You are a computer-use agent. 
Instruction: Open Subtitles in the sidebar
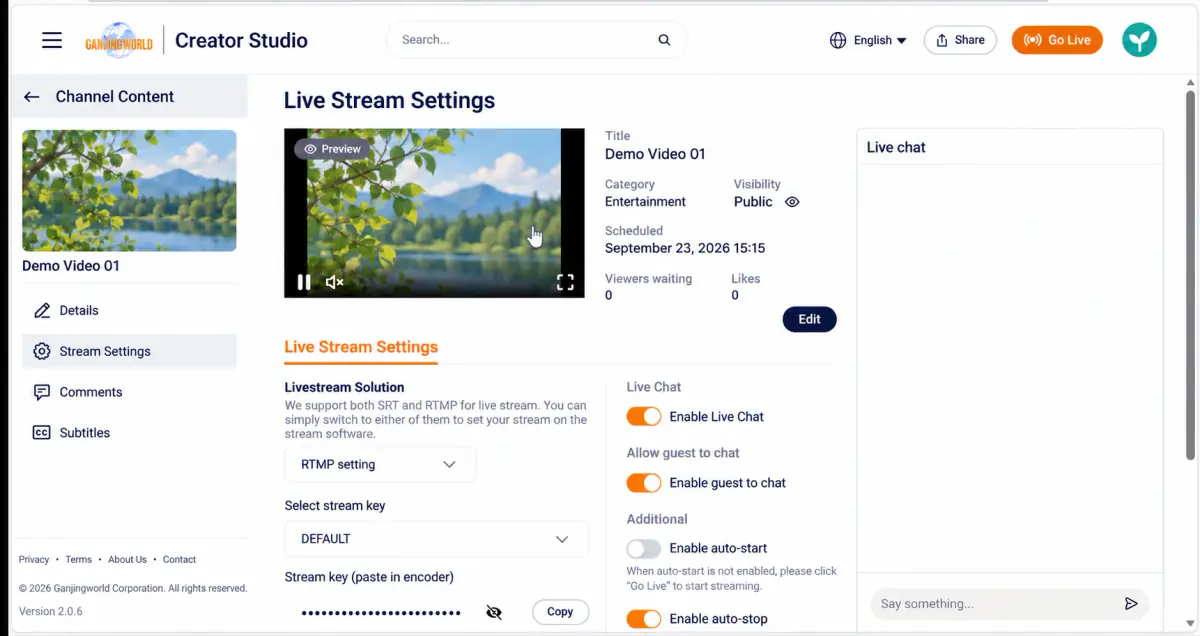129,433
